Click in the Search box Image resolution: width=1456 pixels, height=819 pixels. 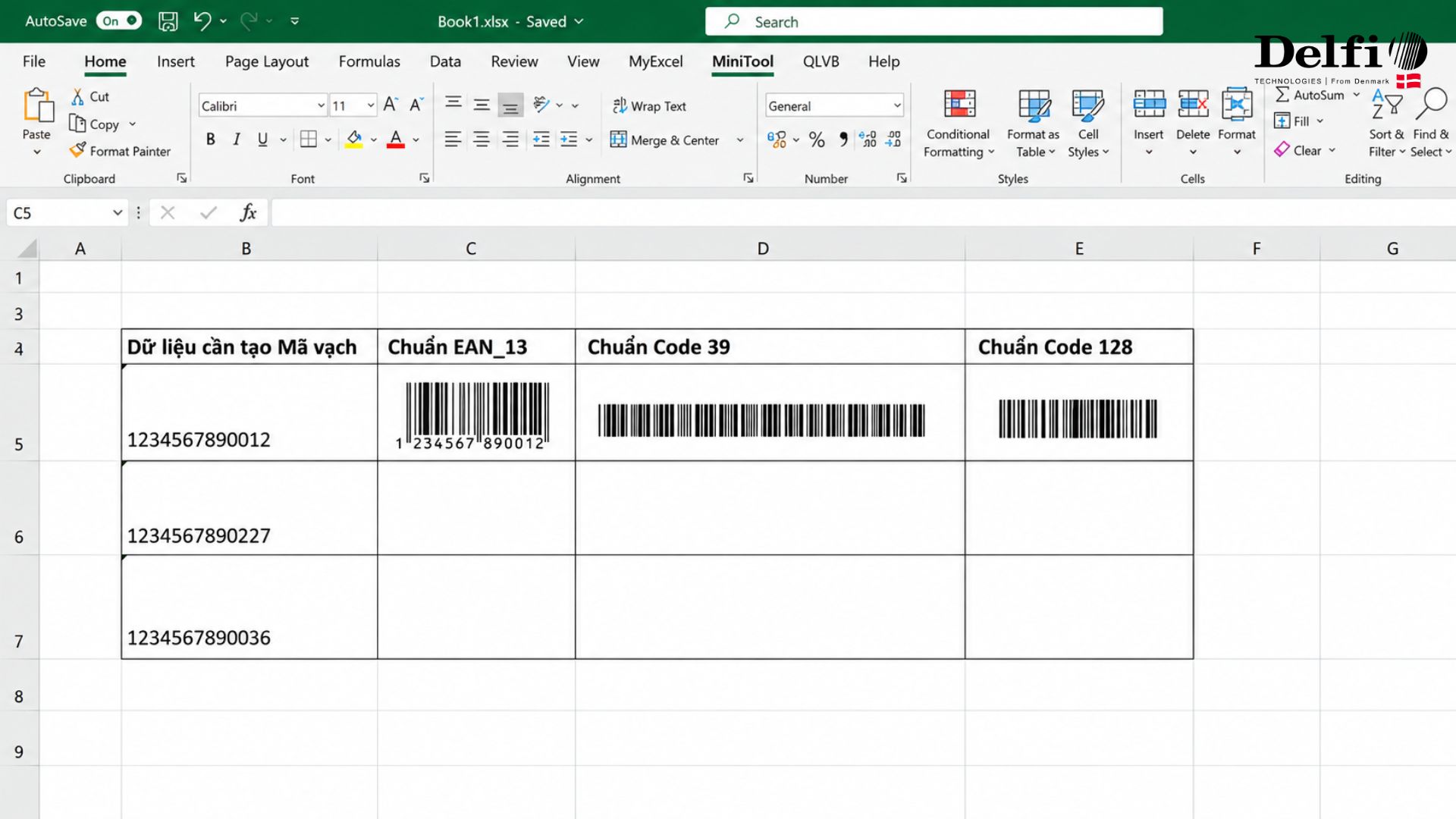coord(934,21)
